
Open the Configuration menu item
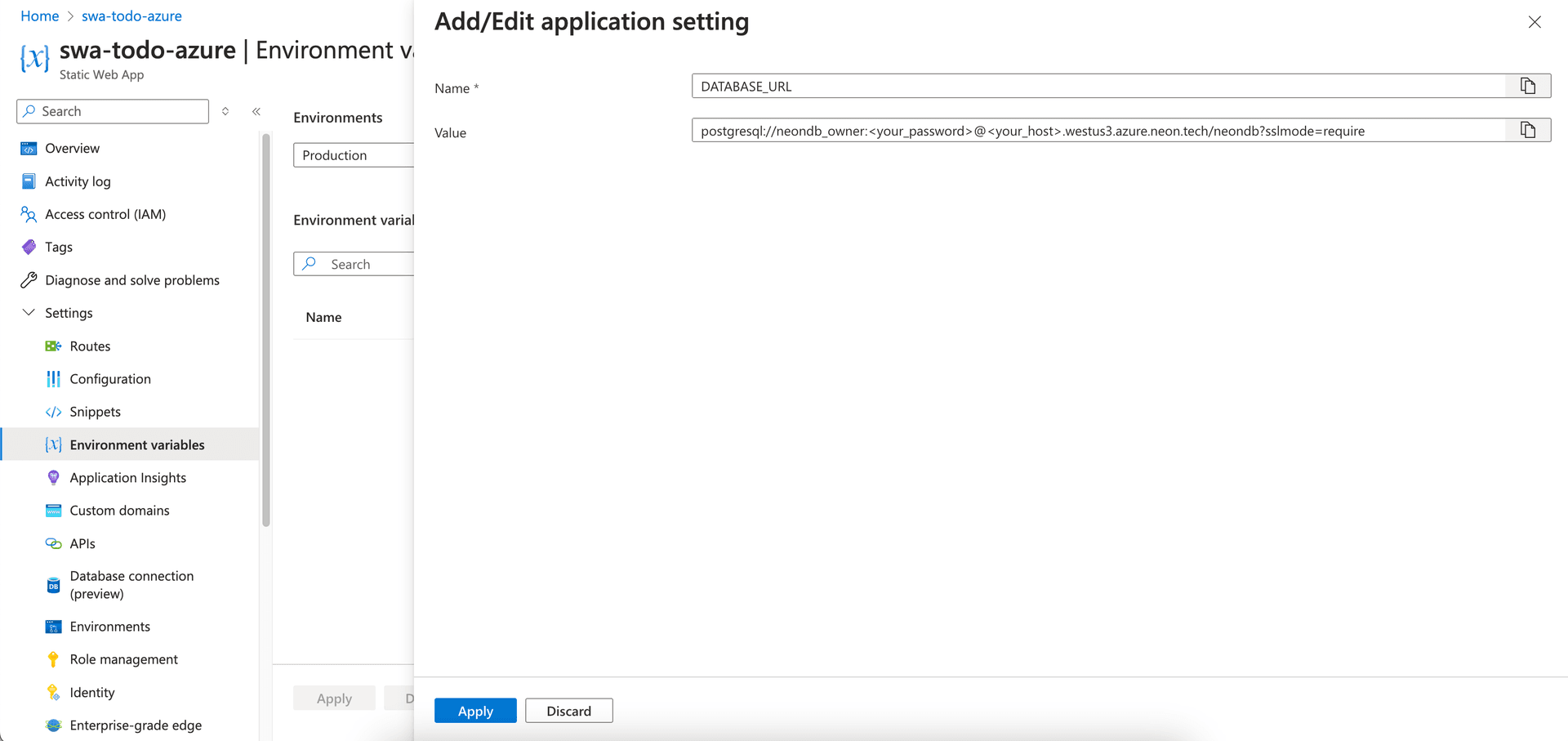click(x=110, y=379)
